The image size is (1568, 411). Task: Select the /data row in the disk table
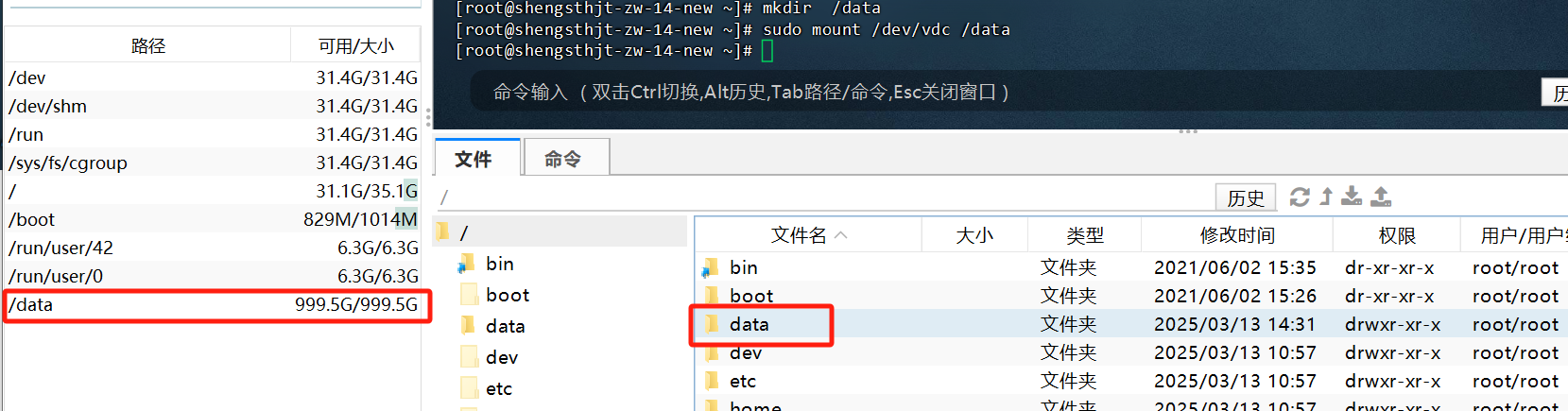pyautogui.click(x=213, y=304)
